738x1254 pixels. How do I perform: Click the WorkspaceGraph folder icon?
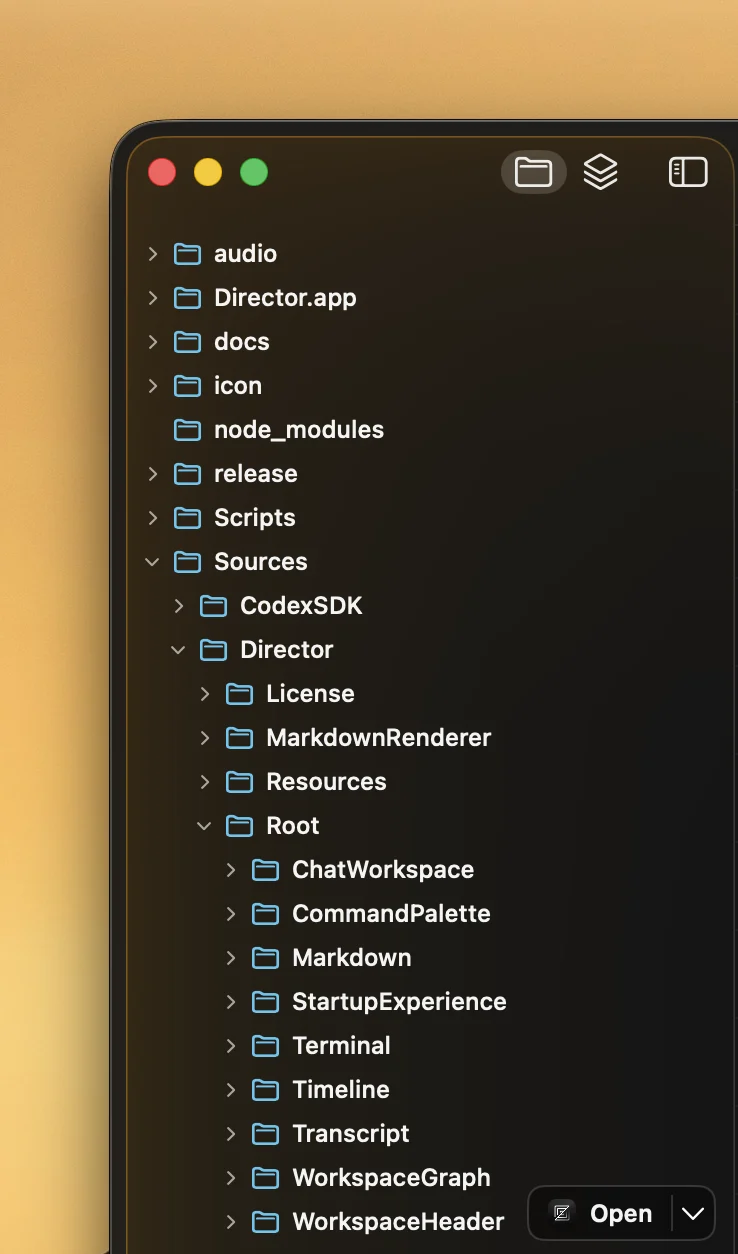click(265, 1178)
